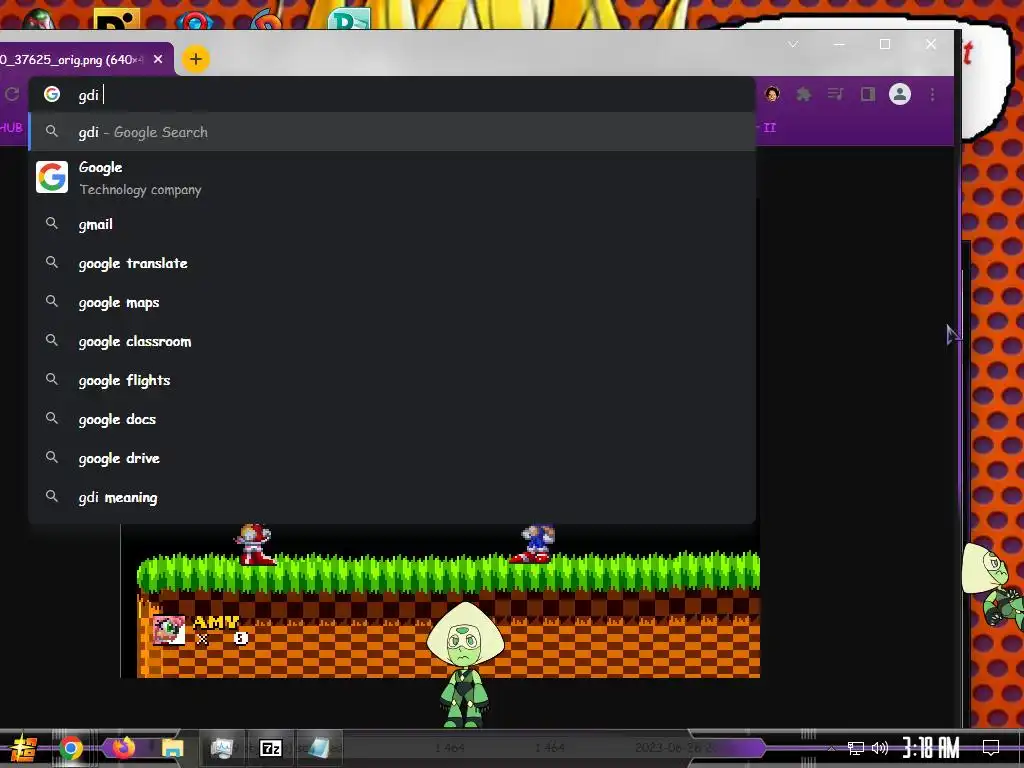This screenshot has width=1024, height=768.
Task: Switch to the notepad-like taskbar app
Action: point(319,748)
